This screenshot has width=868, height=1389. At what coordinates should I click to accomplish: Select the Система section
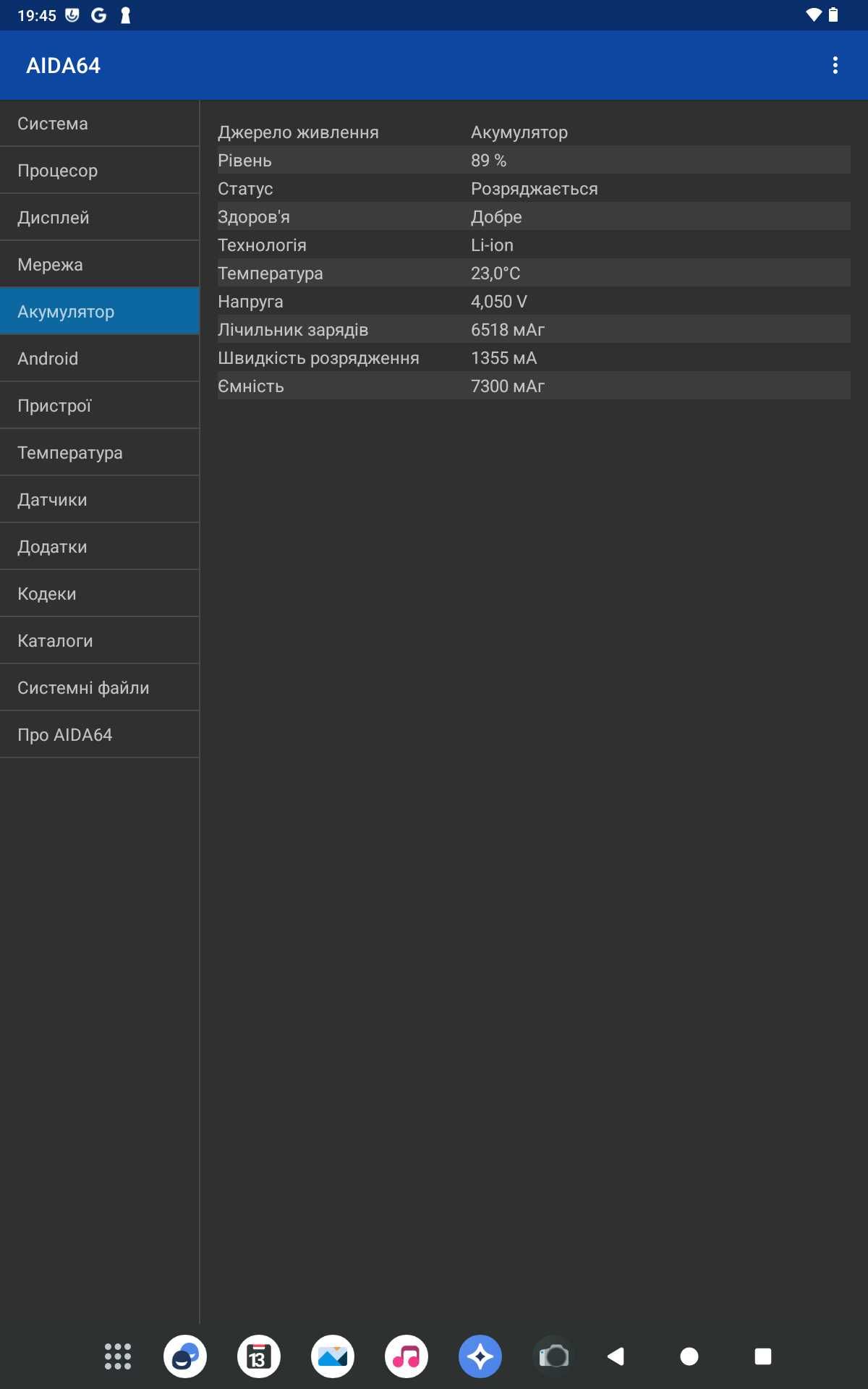[x=100, y=124]
